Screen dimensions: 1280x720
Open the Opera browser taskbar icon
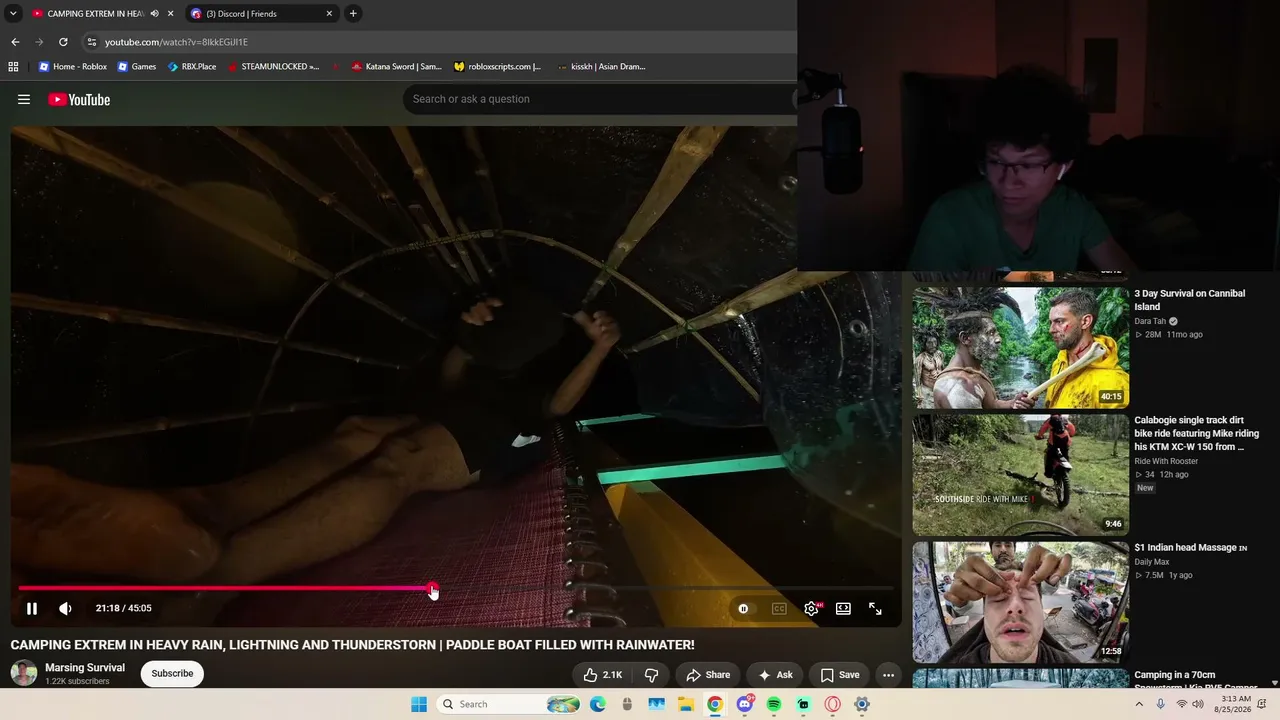832,704
